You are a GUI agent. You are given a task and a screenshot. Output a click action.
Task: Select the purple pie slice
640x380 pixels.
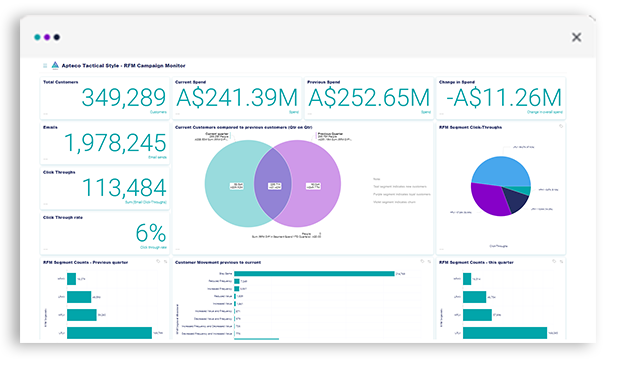[x=488, y=200]
